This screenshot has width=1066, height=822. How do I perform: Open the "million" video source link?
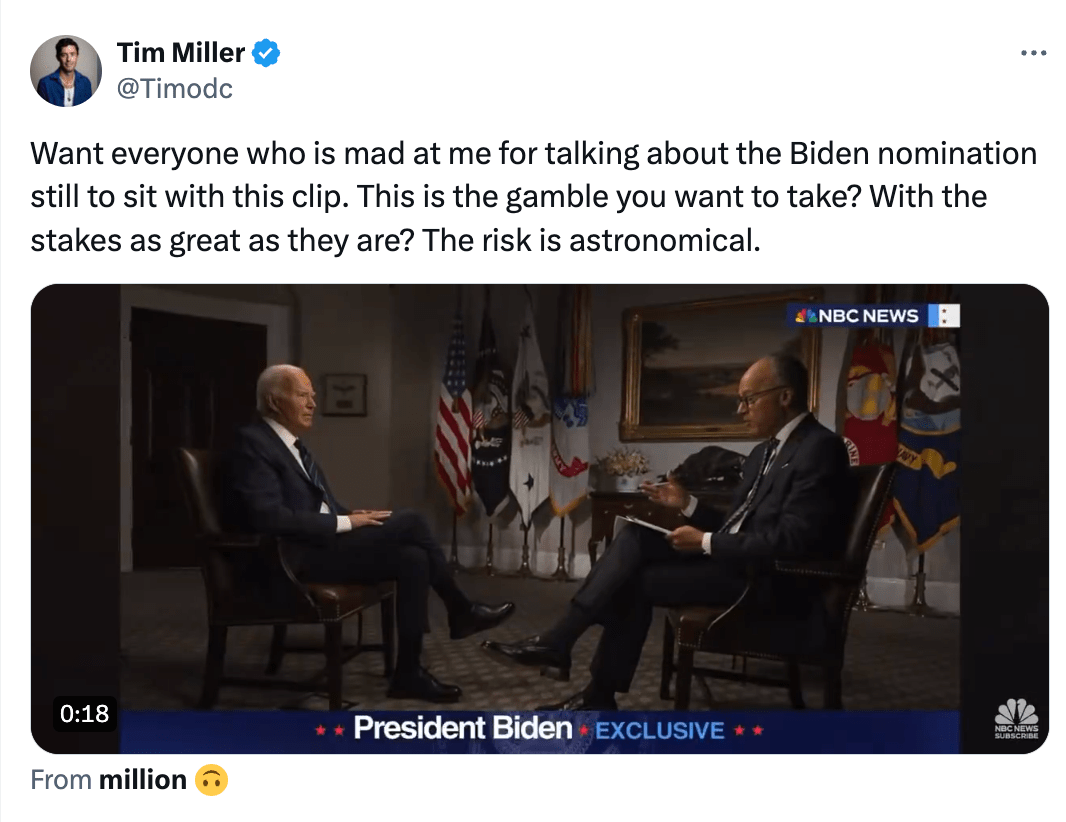pos(143,780)
